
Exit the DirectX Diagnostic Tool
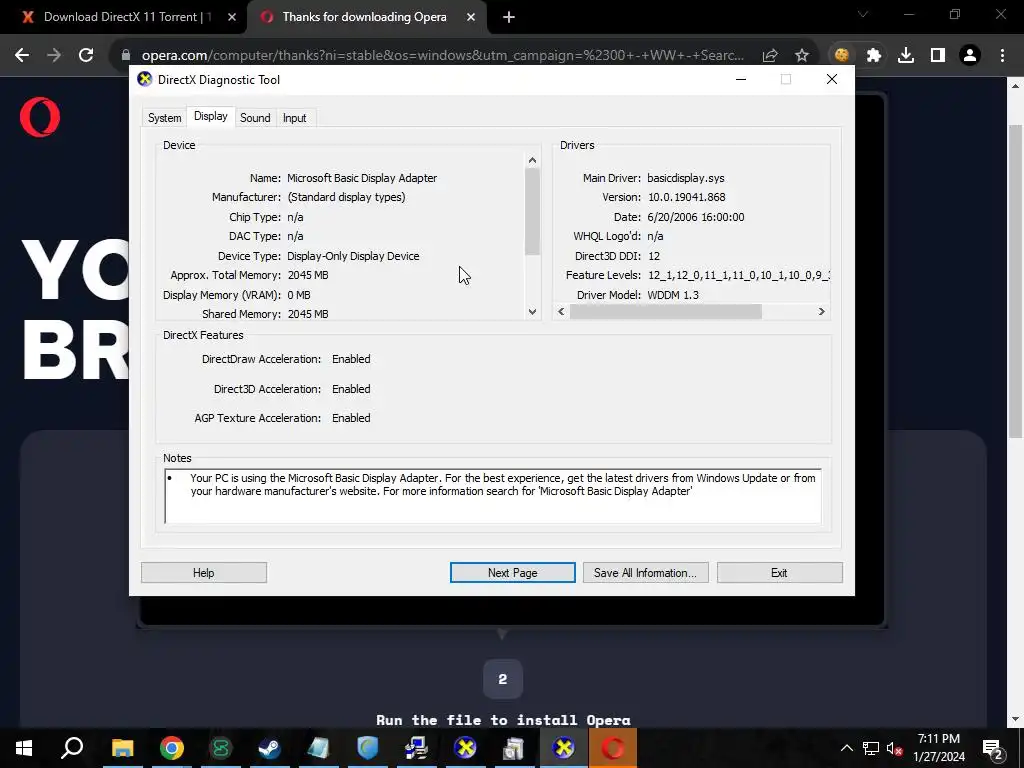779,573
